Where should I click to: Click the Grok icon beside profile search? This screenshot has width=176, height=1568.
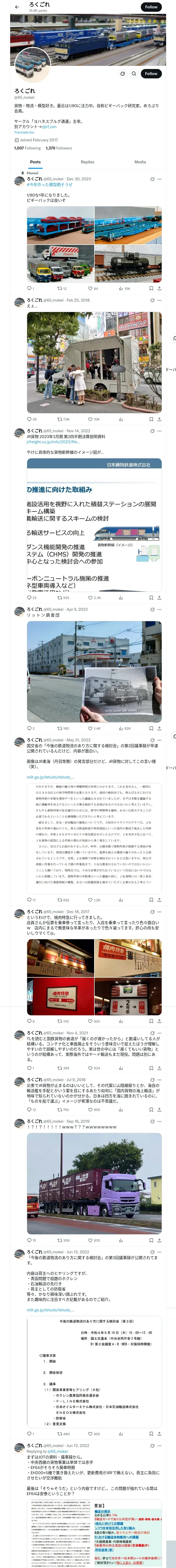[x=123, y=74]
